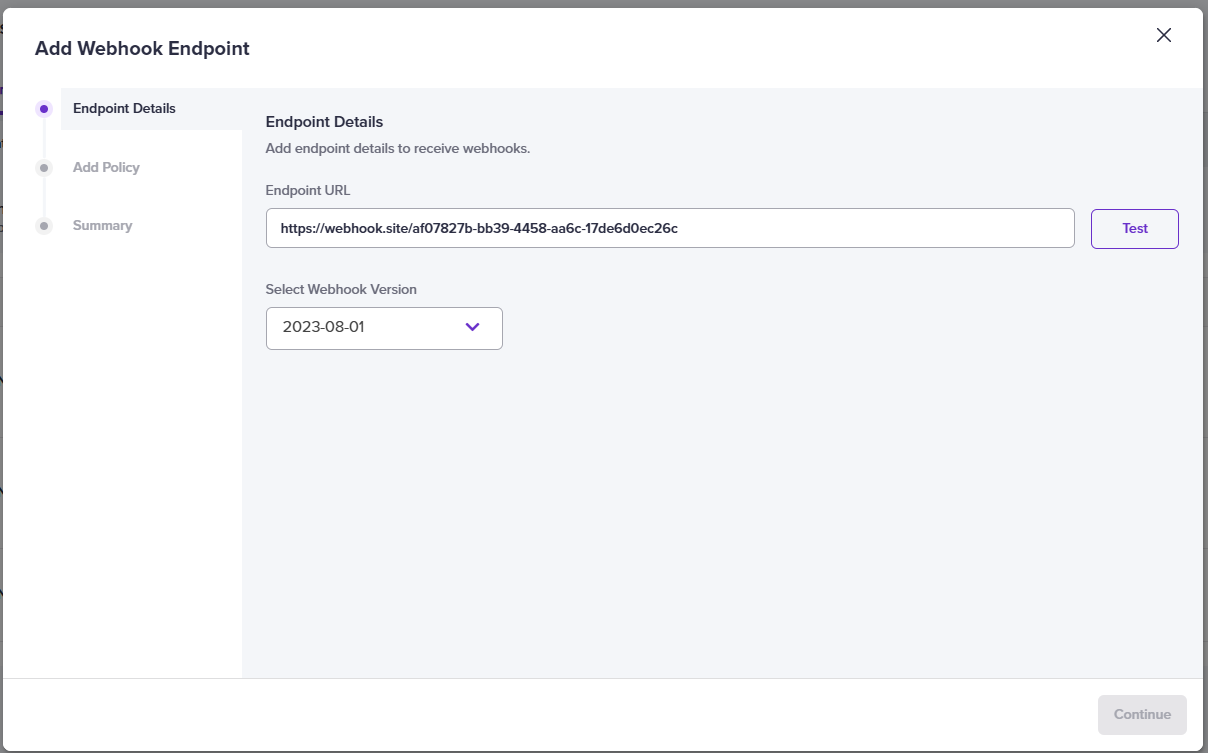Image resolution: width=1208 pixels, height=753 pixels.
Task: Click the purple Endpoint Details step dot
Action: coord(44,109)
